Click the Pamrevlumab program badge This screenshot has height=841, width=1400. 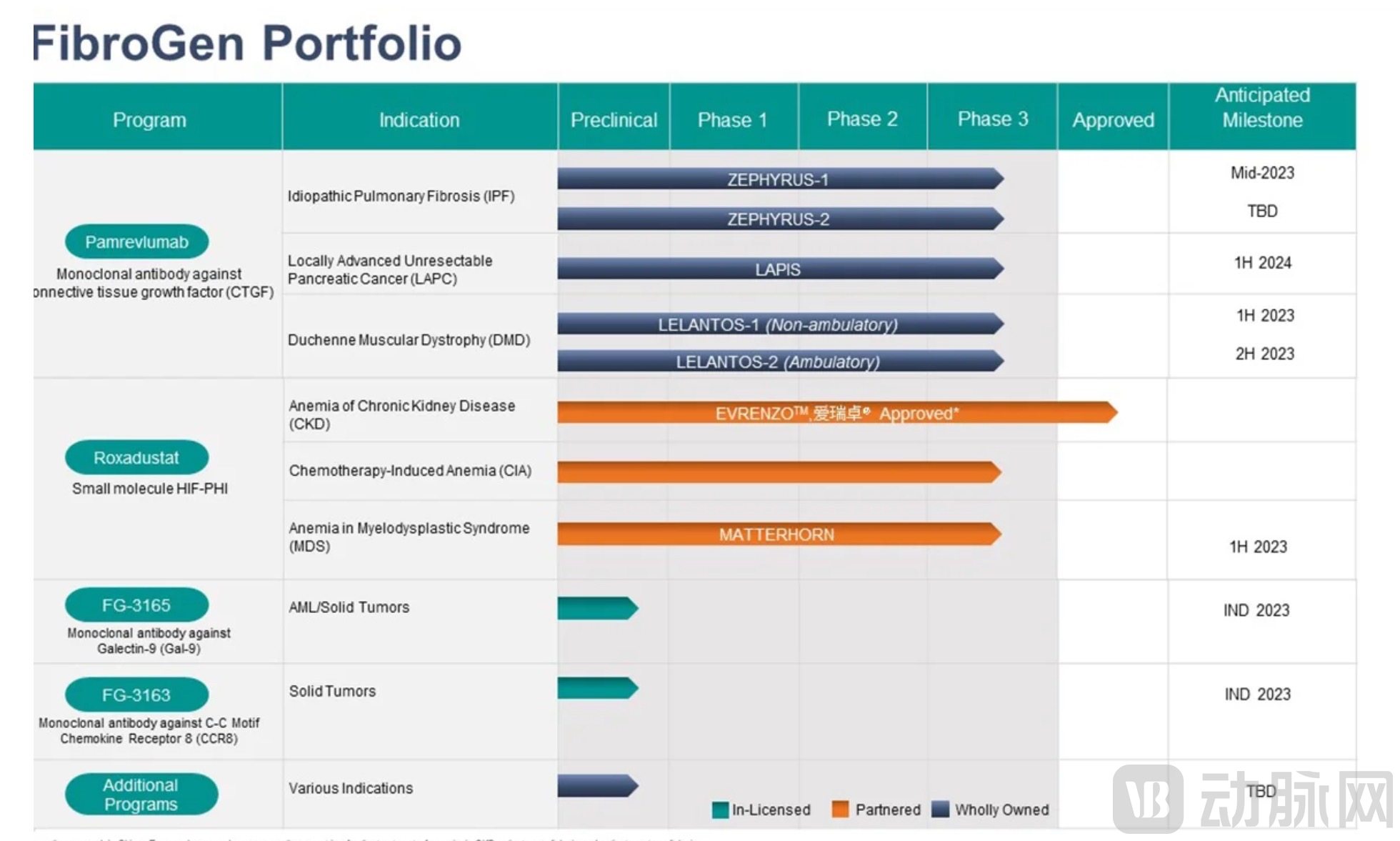[x=136, y=242]
